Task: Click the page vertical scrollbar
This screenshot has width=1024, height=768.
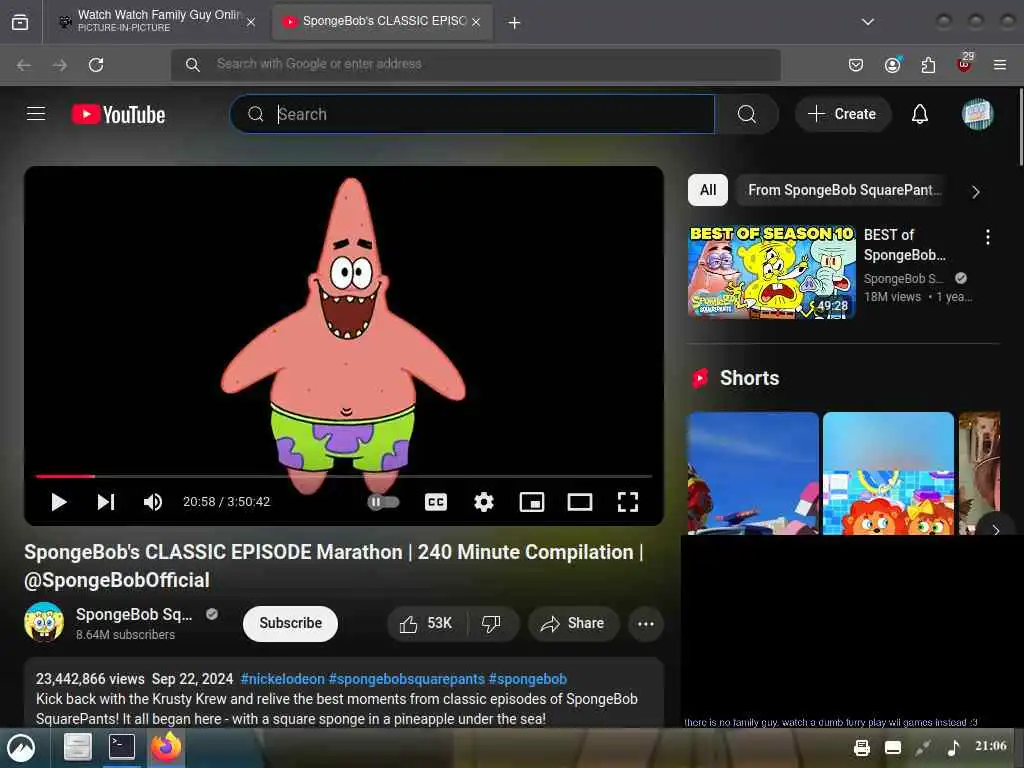Action: [x=1020, y=127]
